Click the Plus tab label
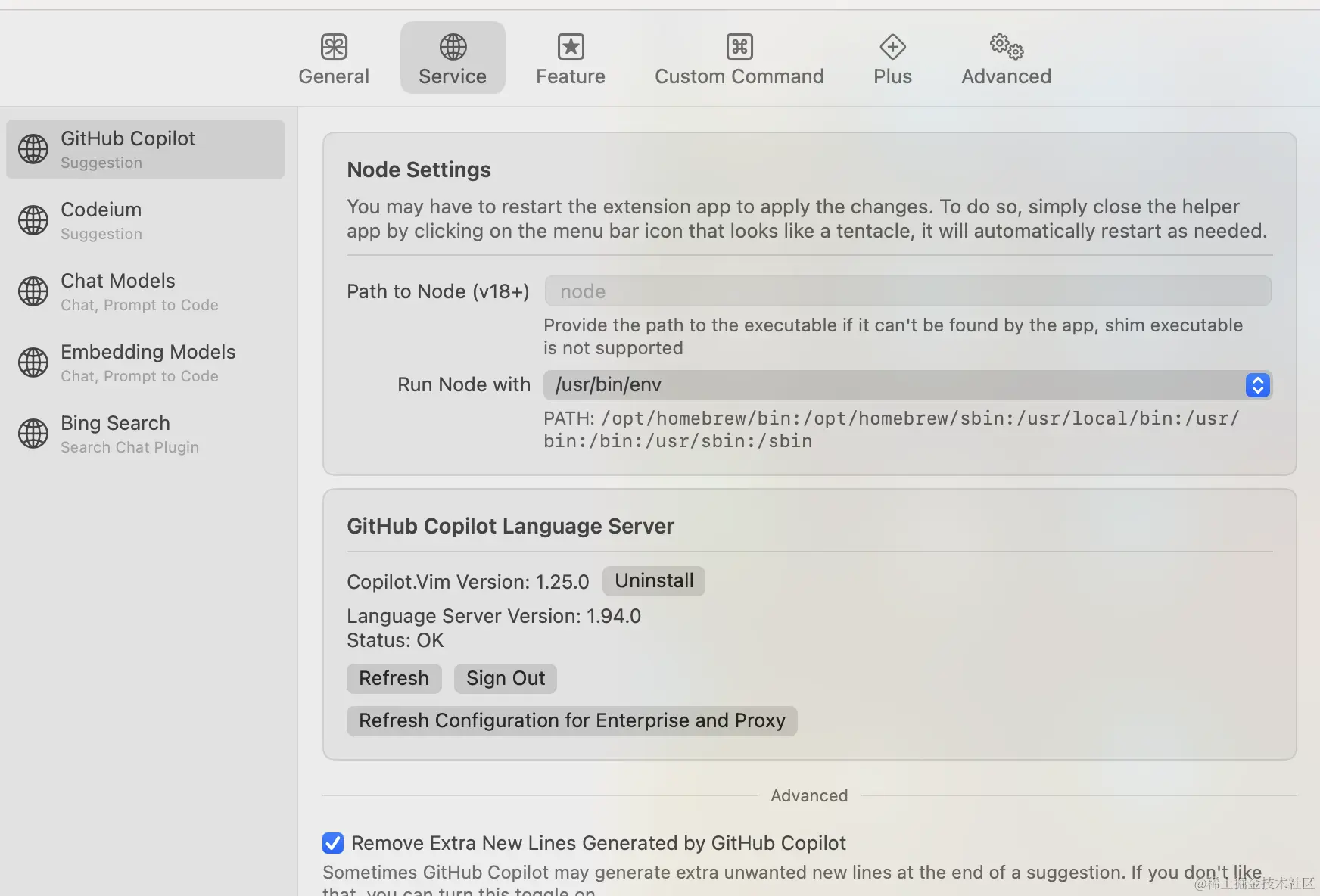The height and width of the screenshot is (896, 1320). (893, 76)
